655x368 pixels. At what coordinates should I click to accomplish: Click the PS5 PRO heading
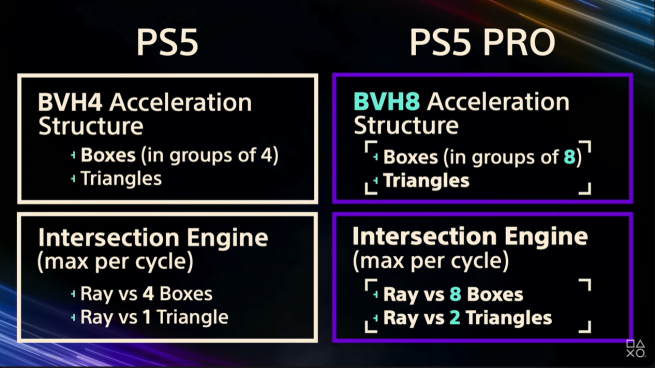click(x=482, y=42)
